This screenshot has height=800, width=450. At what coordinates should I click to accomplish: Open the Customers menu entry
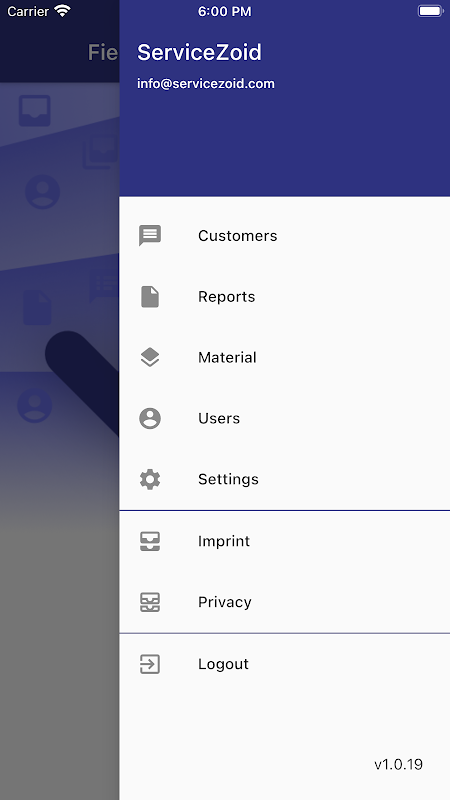pos(285,236)
